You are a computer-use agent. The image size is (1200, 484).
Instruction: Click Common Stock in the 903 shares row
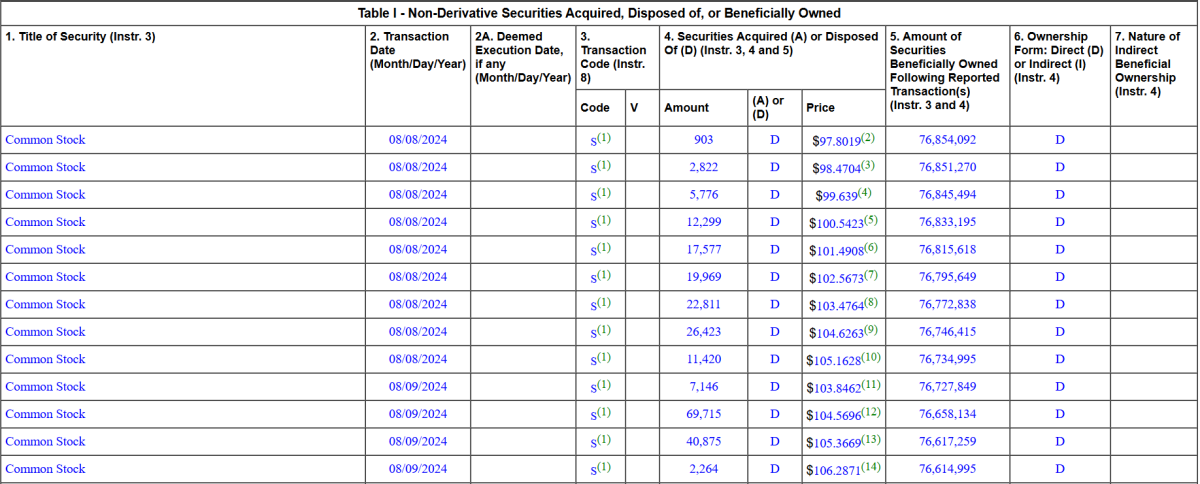pos(45,140)
